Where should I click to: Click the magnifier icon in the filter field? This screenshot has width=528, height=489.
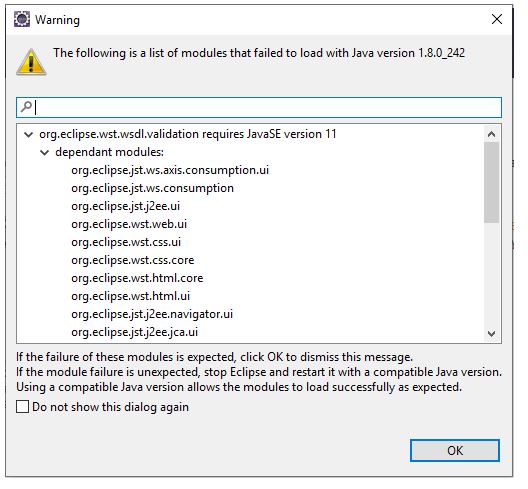click(26, 107)
